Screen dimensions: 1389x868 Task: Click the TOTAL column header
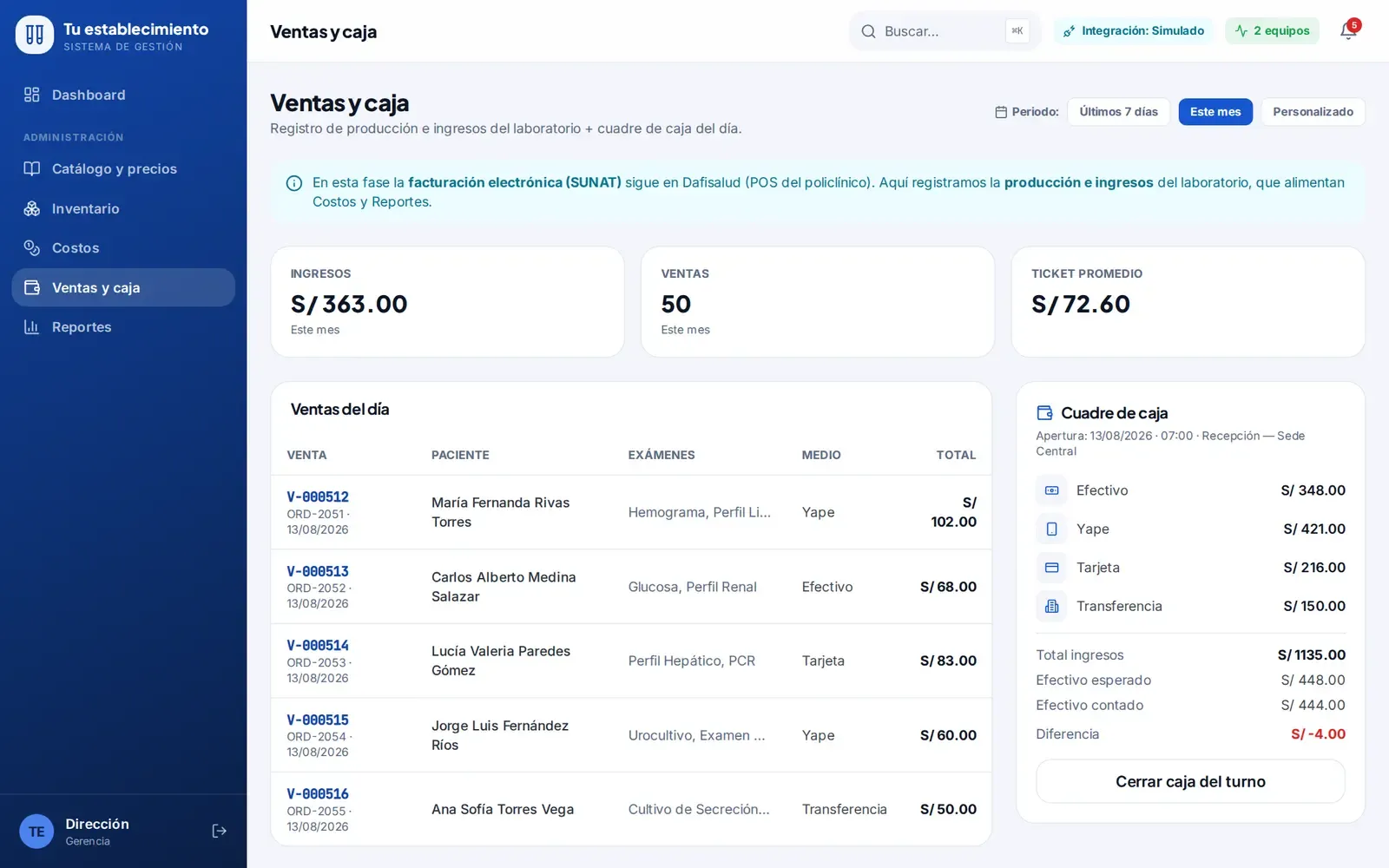956,455
